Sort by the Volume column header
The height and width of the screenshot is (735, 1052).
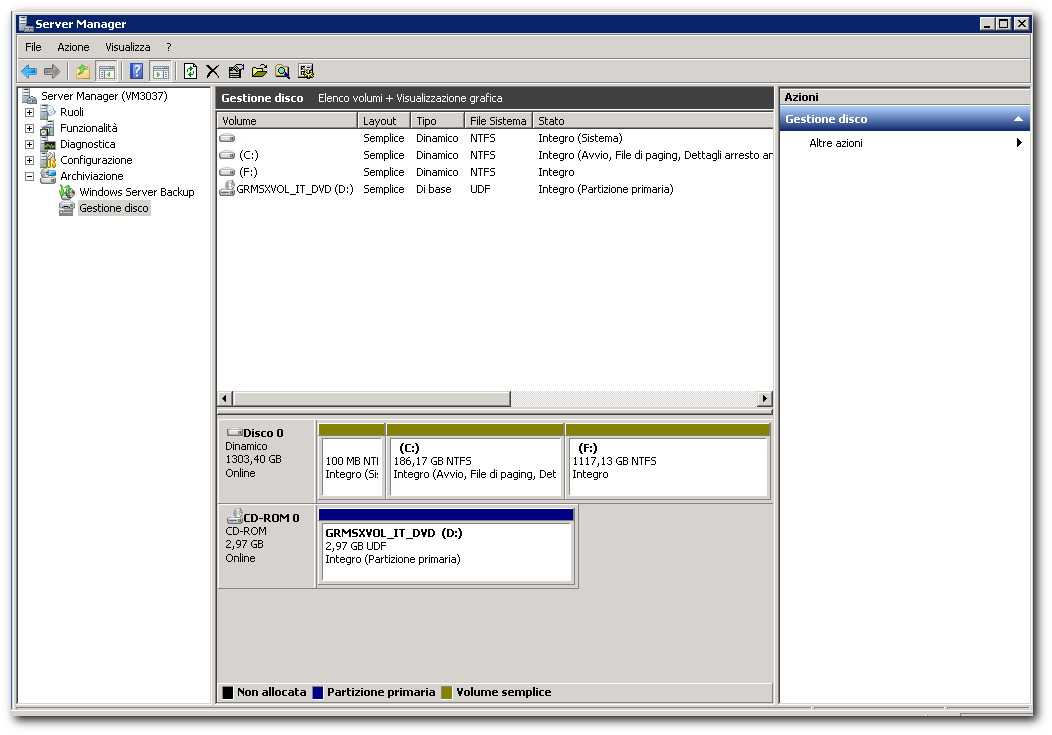(287, 121)
